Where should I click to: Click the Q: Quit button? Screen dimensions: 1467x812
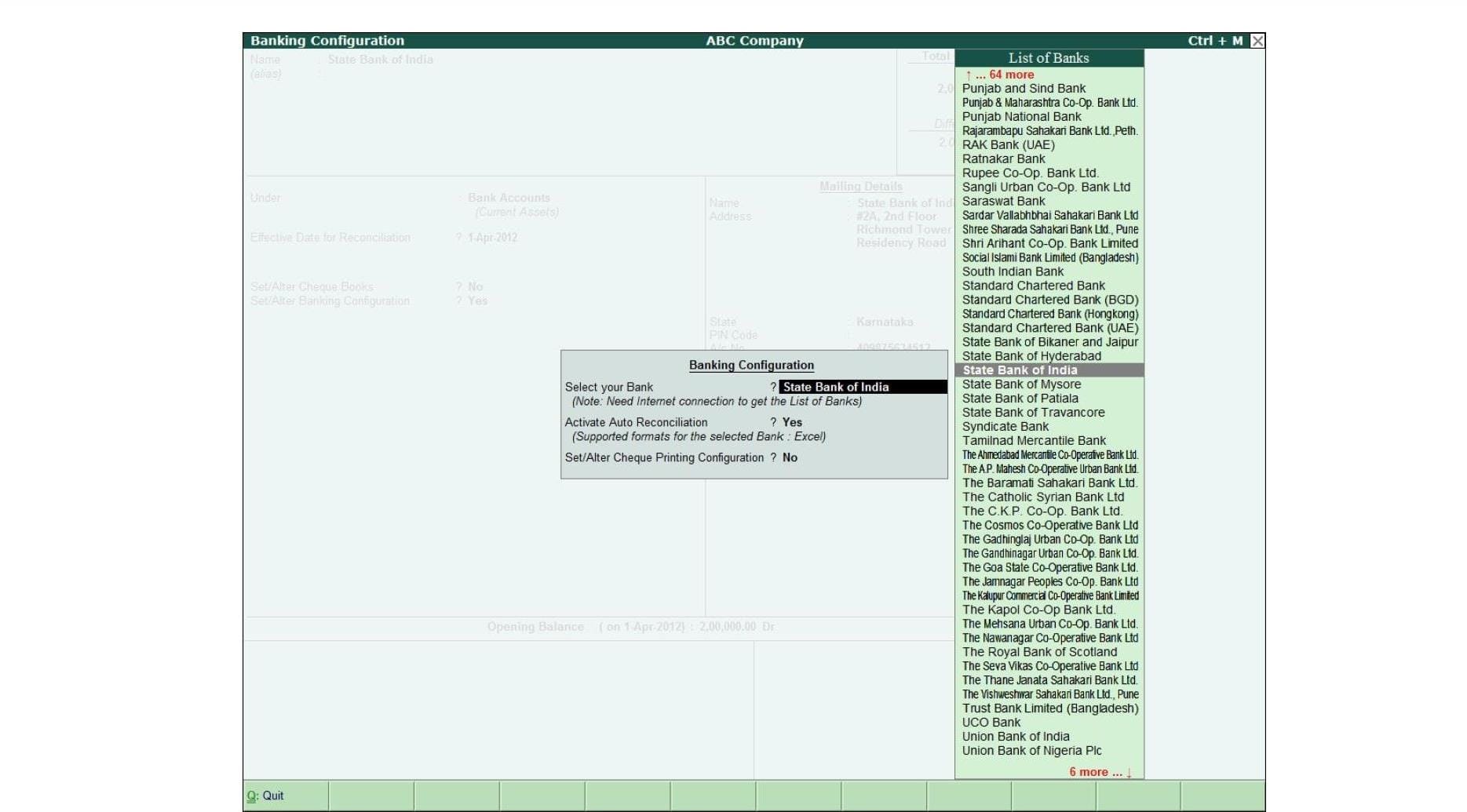(266, 796)
